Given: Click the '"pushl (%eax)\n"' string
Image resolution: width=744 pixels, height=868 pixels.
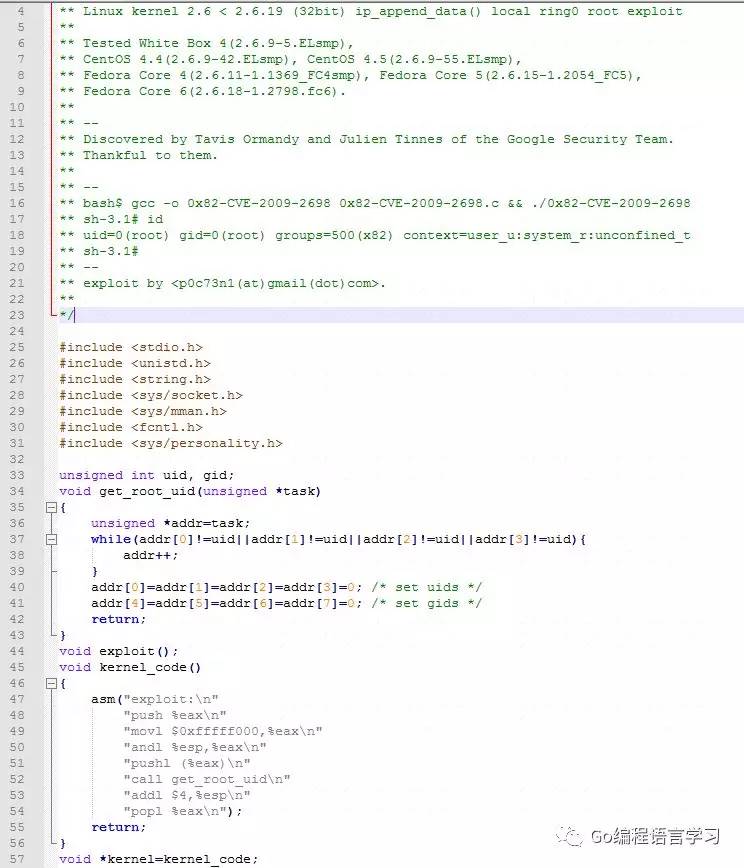Looking at the screenshot, I should coord(187,763).
